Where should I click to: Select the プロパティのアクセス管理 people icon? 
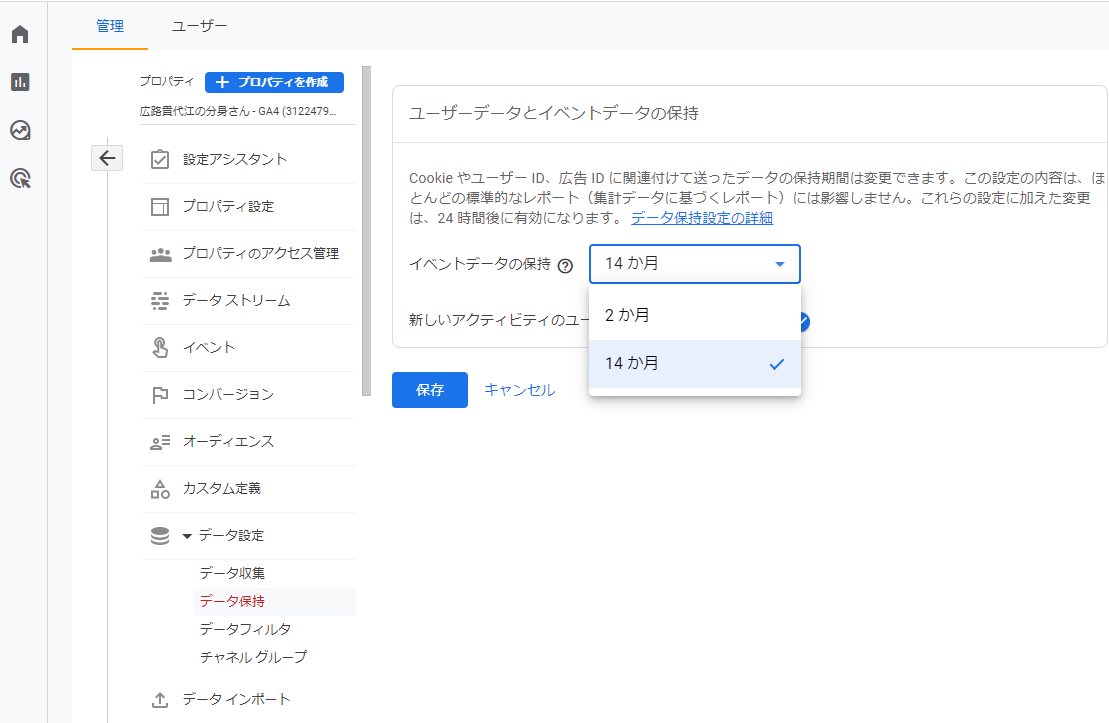(x=160, y=254)
